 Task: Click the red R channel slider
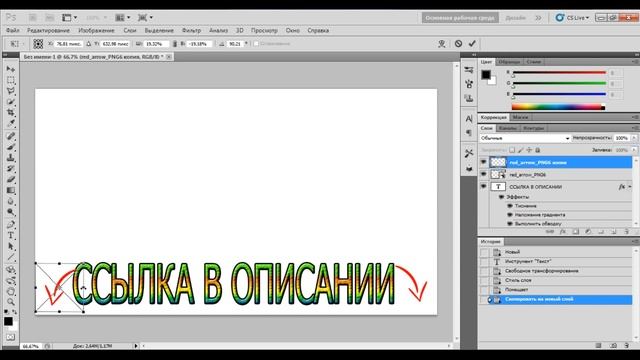(559, 73)
